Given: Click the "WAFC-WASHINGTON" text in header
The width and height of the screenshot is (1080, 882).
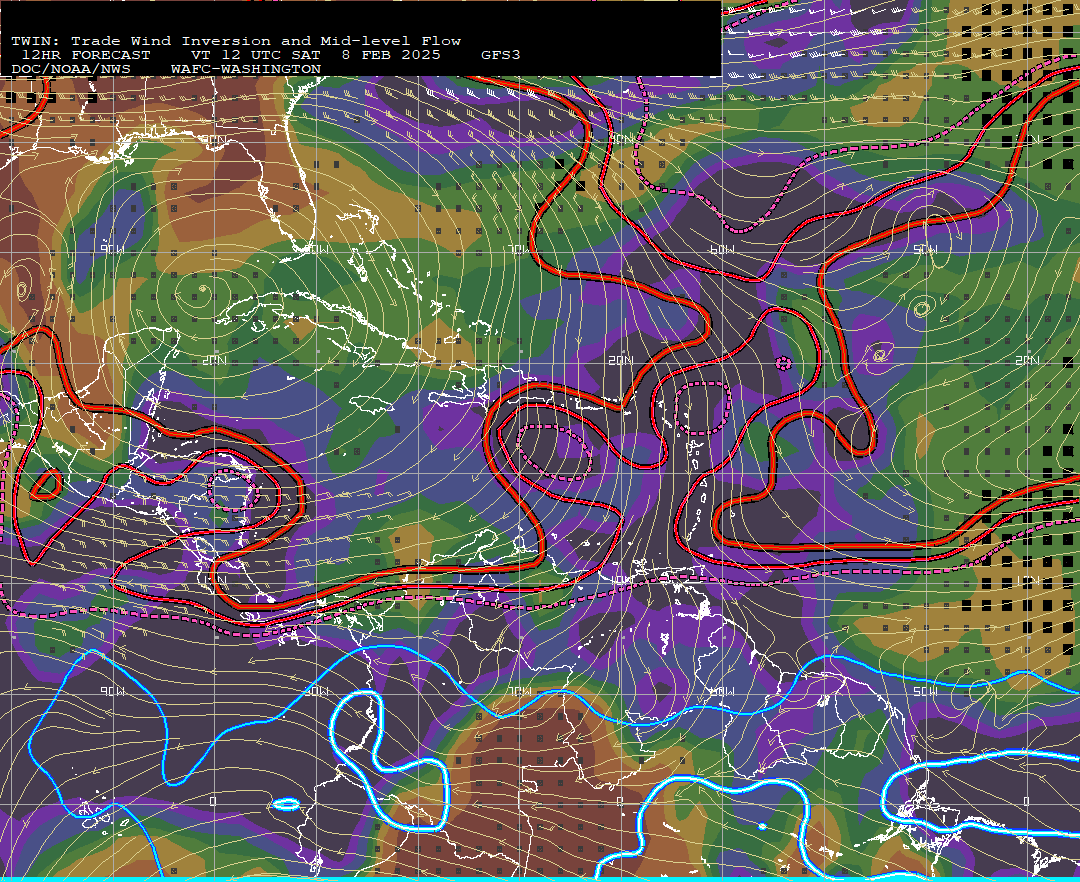Looking at the screenshot, I should click(x=246, y=70).
